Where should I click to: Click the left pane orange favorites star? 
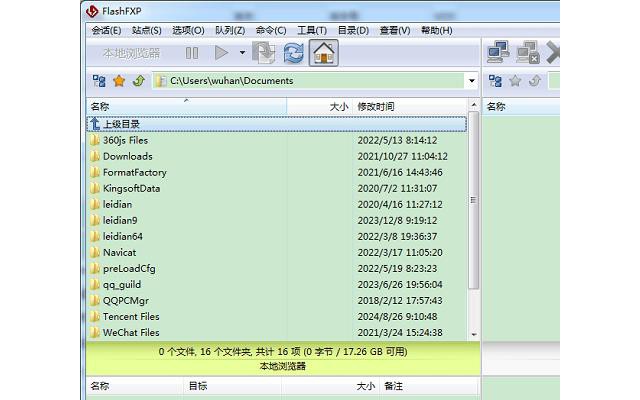pos(119,81)
